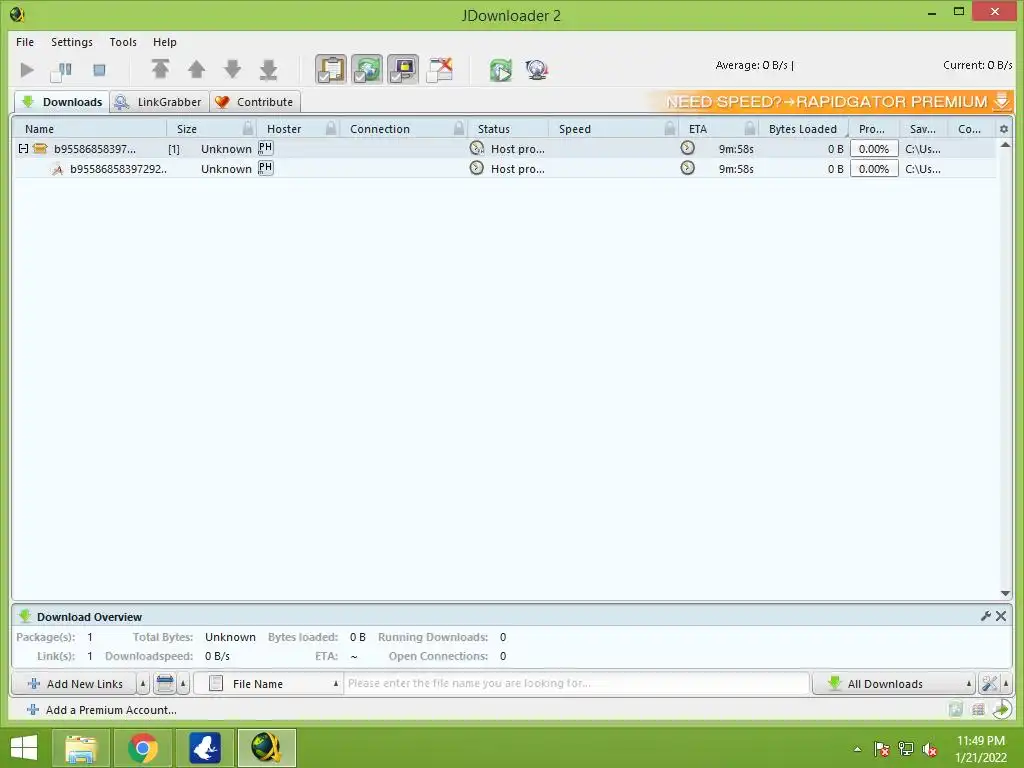This screenshot has width=1024, height=768.
Task: Expand the clean-up options arrow
Action: coord(184,684)
